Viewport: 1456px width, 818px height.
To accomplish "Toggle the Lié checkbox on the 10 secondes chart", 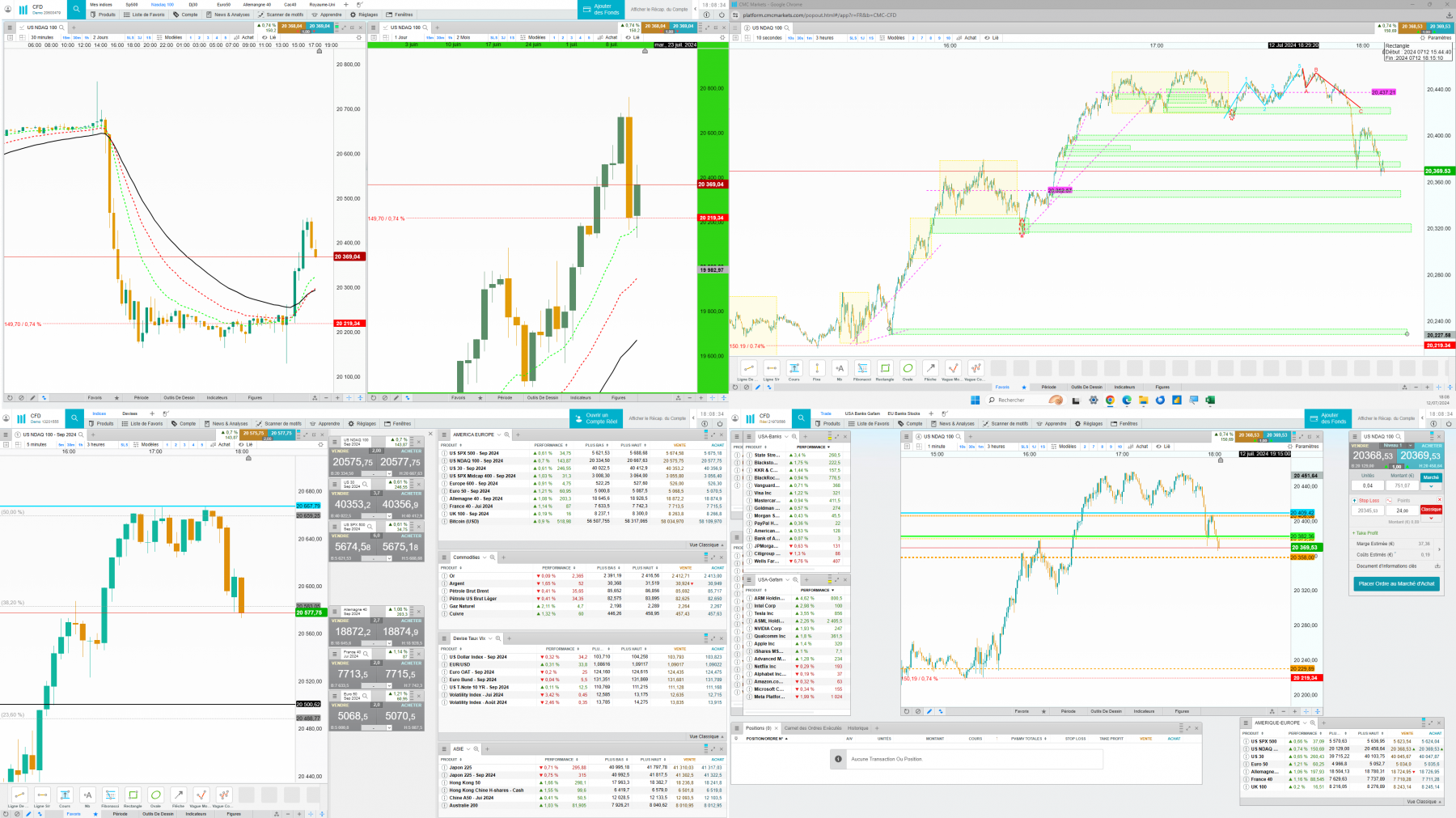I will pos(993,37).
